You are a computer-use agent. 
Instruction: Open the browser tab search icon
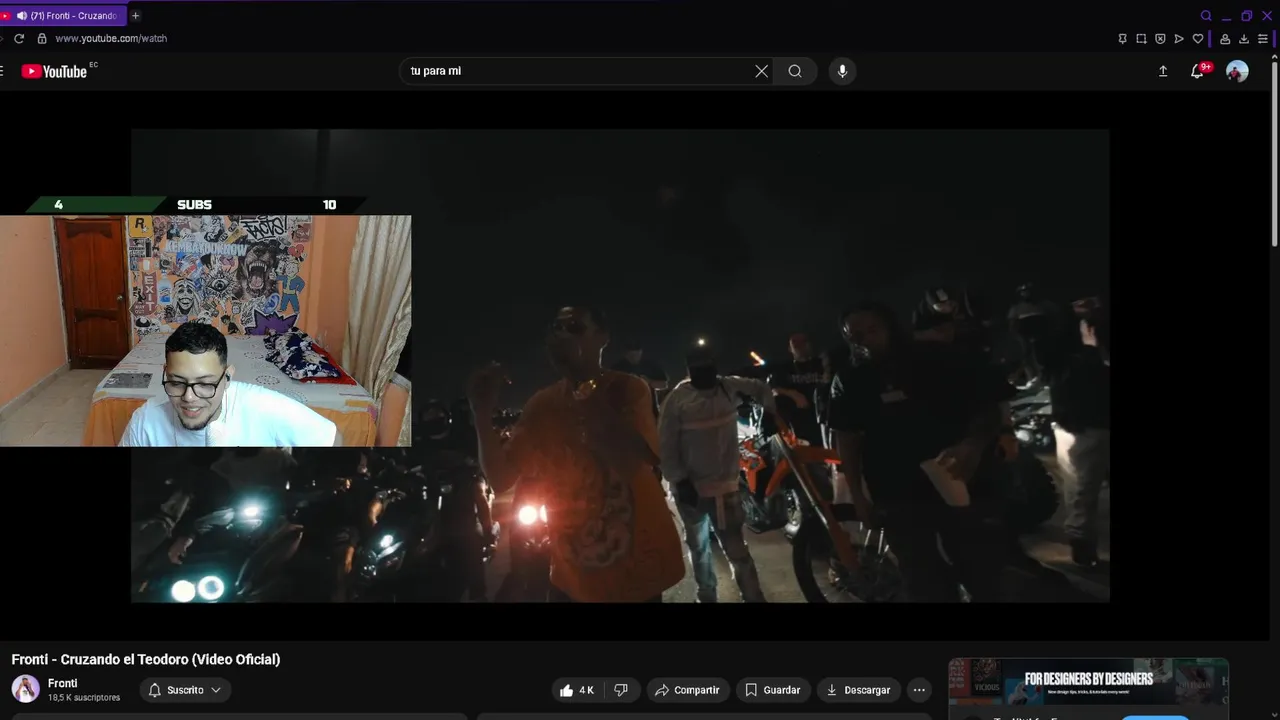click(1206, 16)
